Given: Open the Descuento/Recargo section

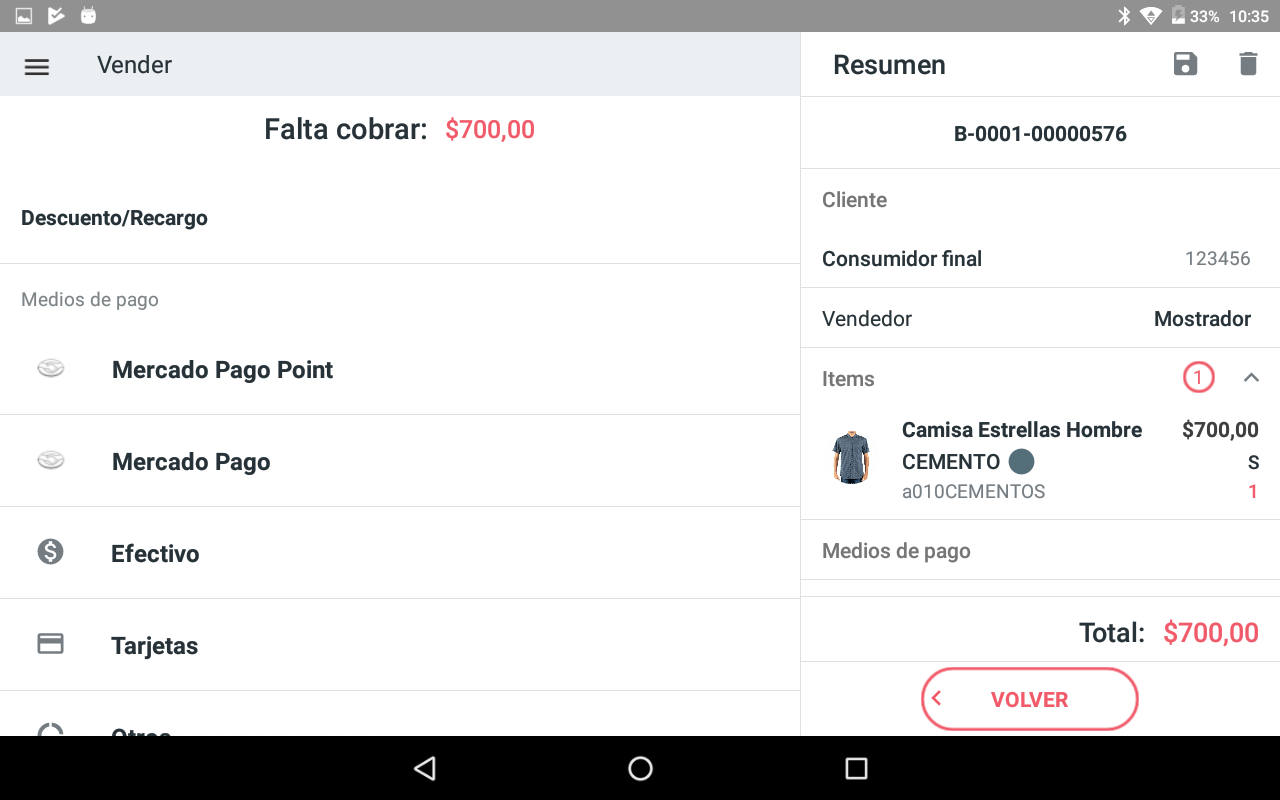Looking at the screenshot, I should (x=400, y=218).
